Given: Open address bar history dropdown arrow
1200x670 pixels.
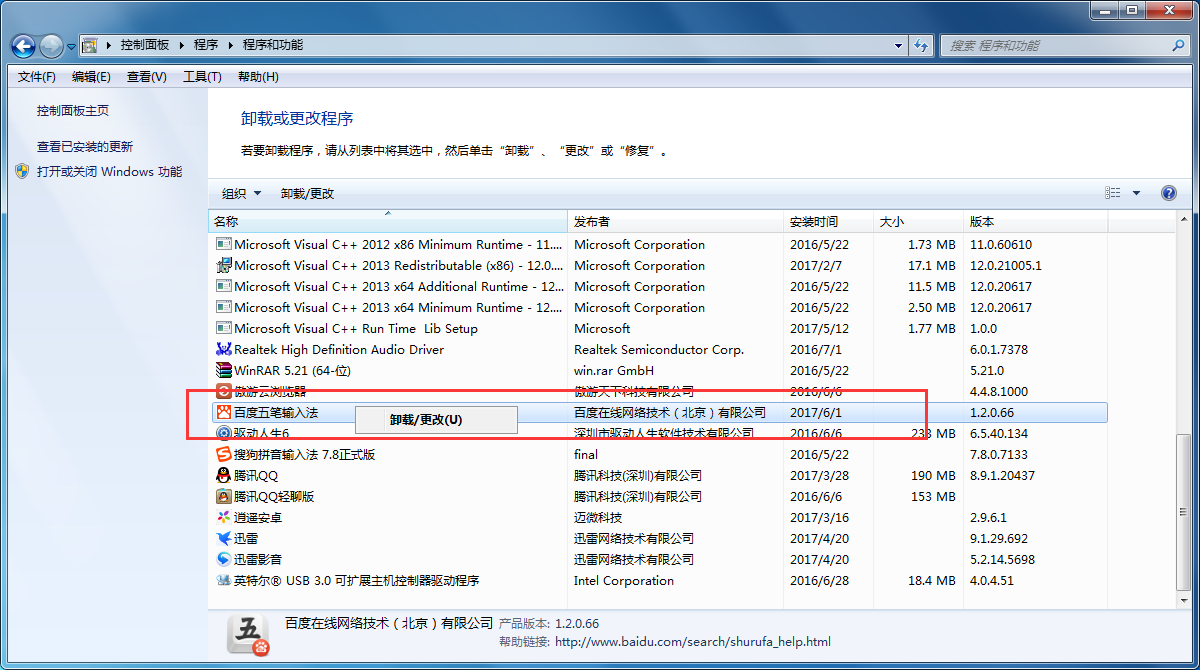Looking at the screenshot, I should [897, 46].
